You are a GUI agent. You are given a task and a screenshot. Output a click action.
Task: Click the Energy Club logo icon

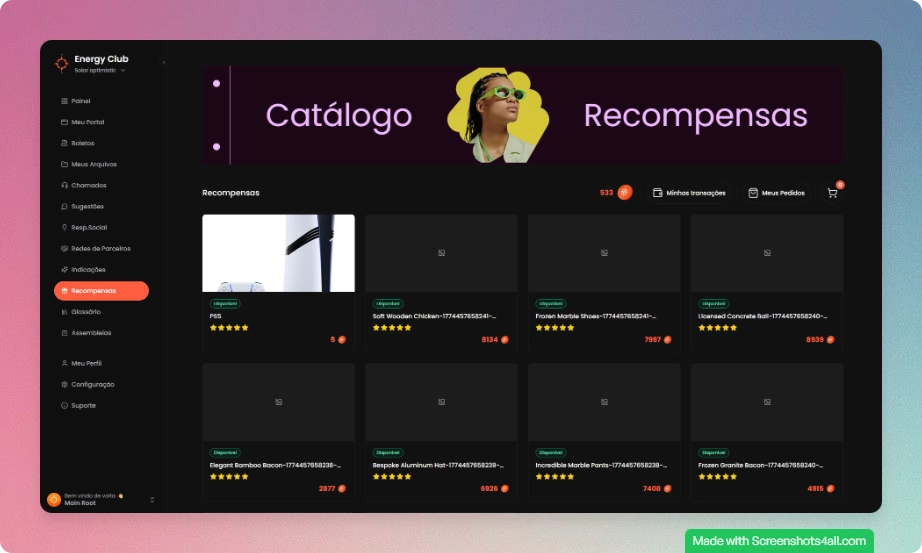62,63
